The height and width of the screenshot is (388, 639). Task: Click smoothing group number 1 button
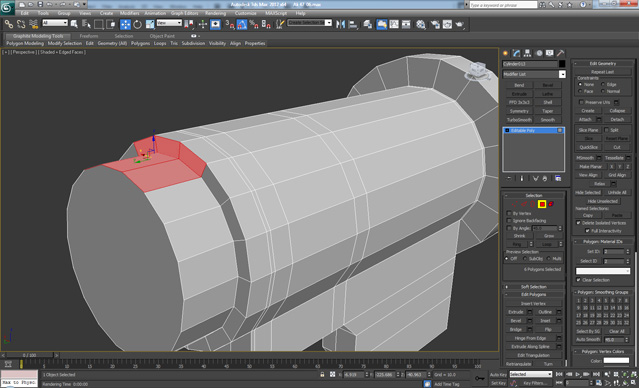[x=578, y=301]
